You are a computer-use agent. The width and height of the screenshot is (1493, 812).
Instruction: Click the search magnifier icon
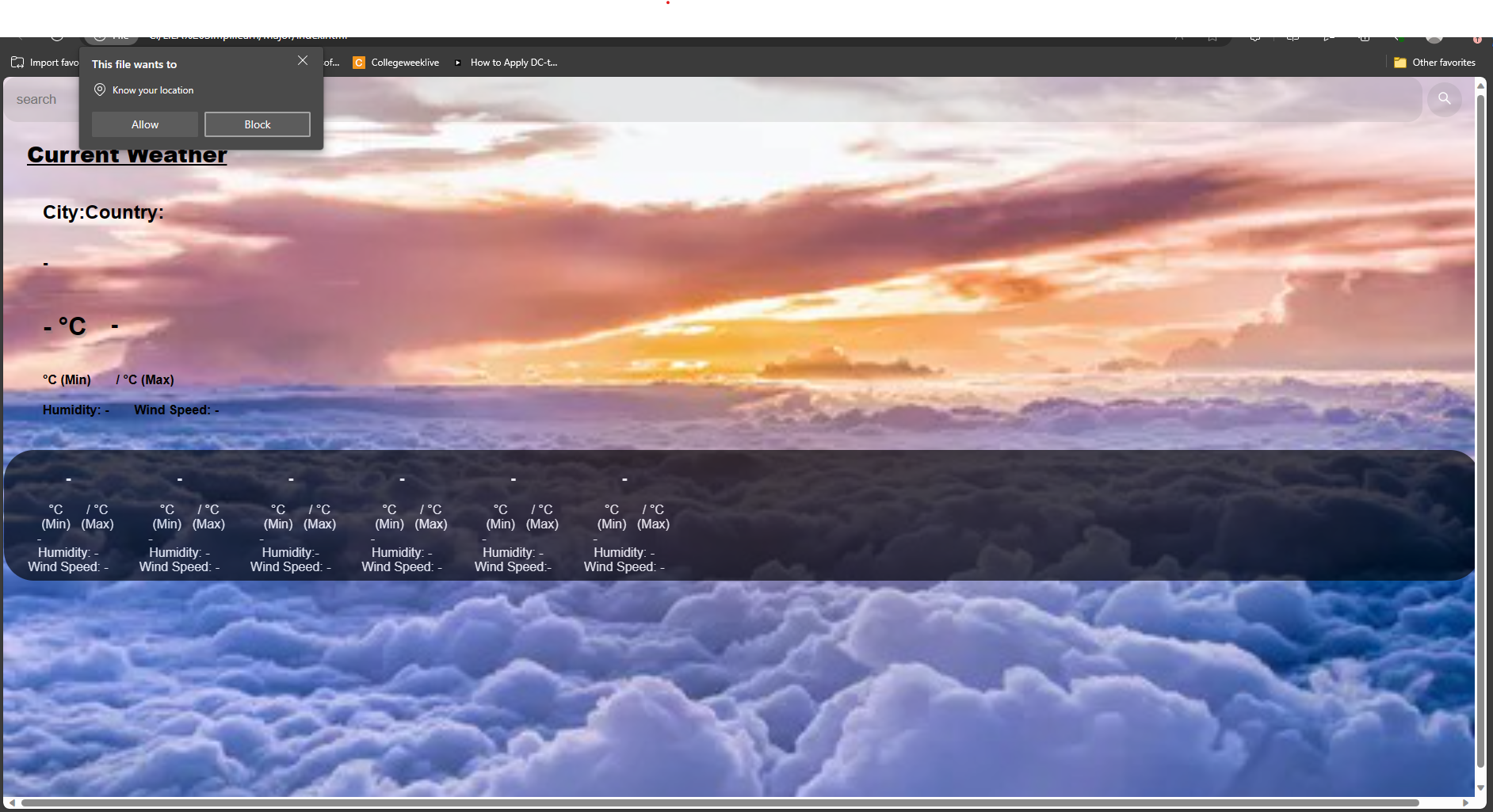point(1444,99)
